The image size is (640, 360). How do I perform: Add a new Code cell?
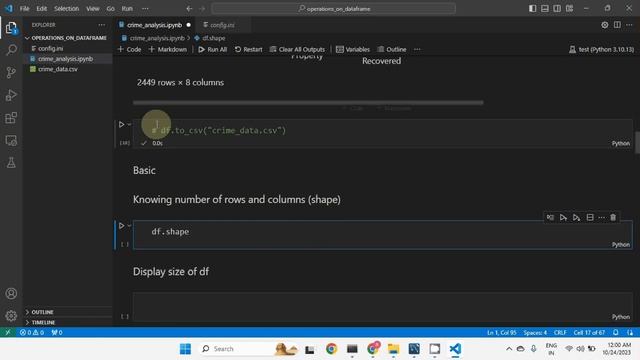pos(129,49)
